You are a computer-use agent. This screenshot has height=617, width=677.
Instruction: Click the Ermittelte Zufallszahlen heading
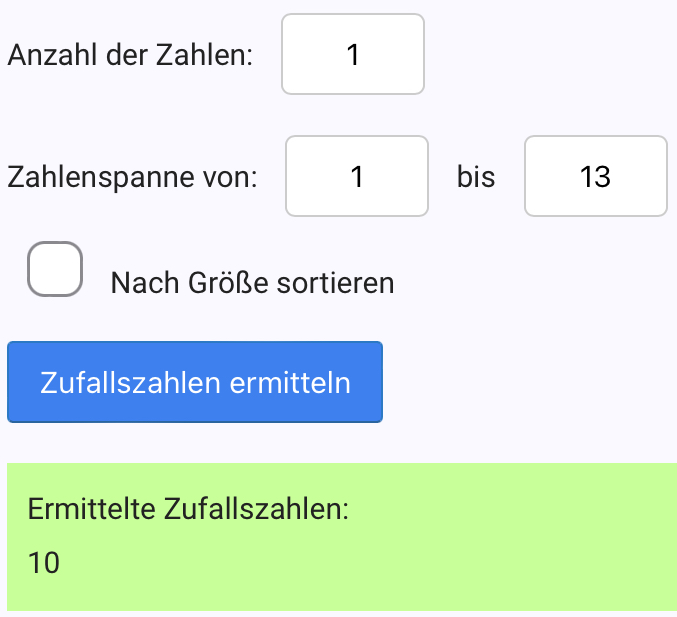point(189,508)
